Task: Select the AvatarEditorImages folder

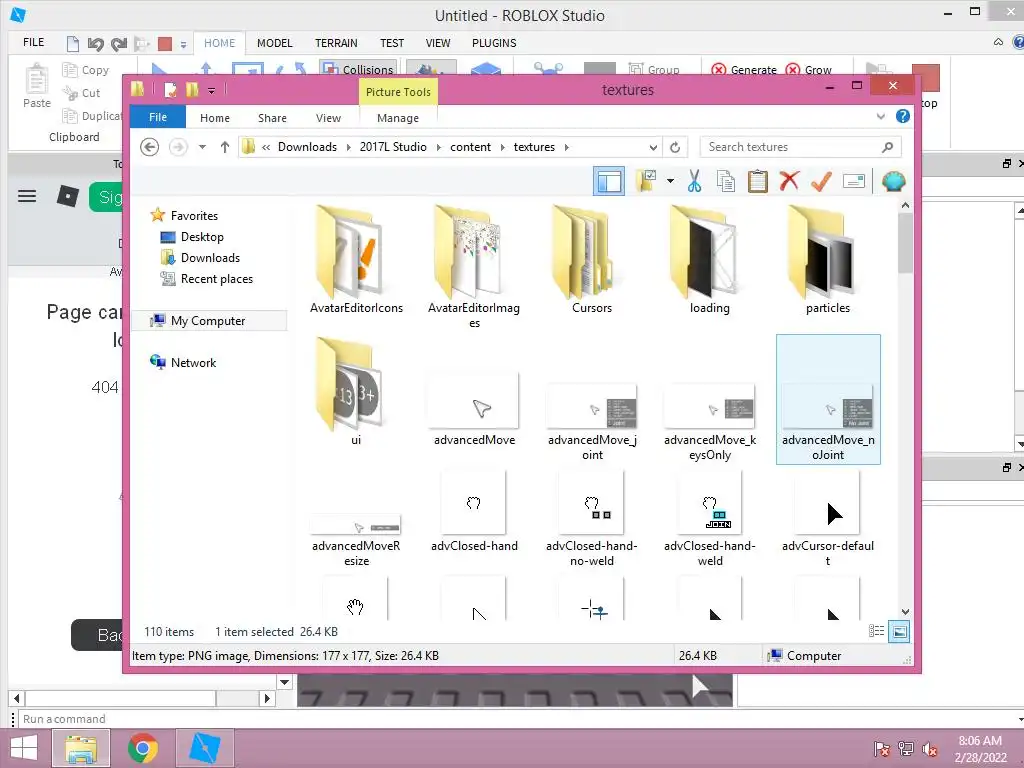Action: point(474,268)
